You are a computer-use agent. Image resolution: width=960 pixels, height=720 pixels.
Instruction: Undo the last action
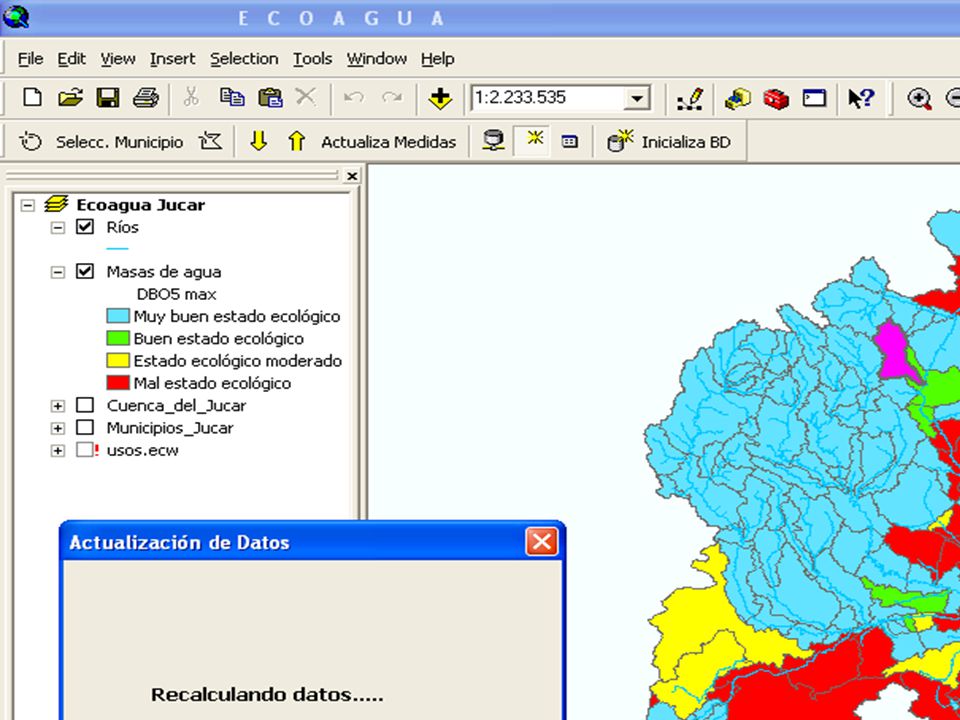[x=353, y=97]
